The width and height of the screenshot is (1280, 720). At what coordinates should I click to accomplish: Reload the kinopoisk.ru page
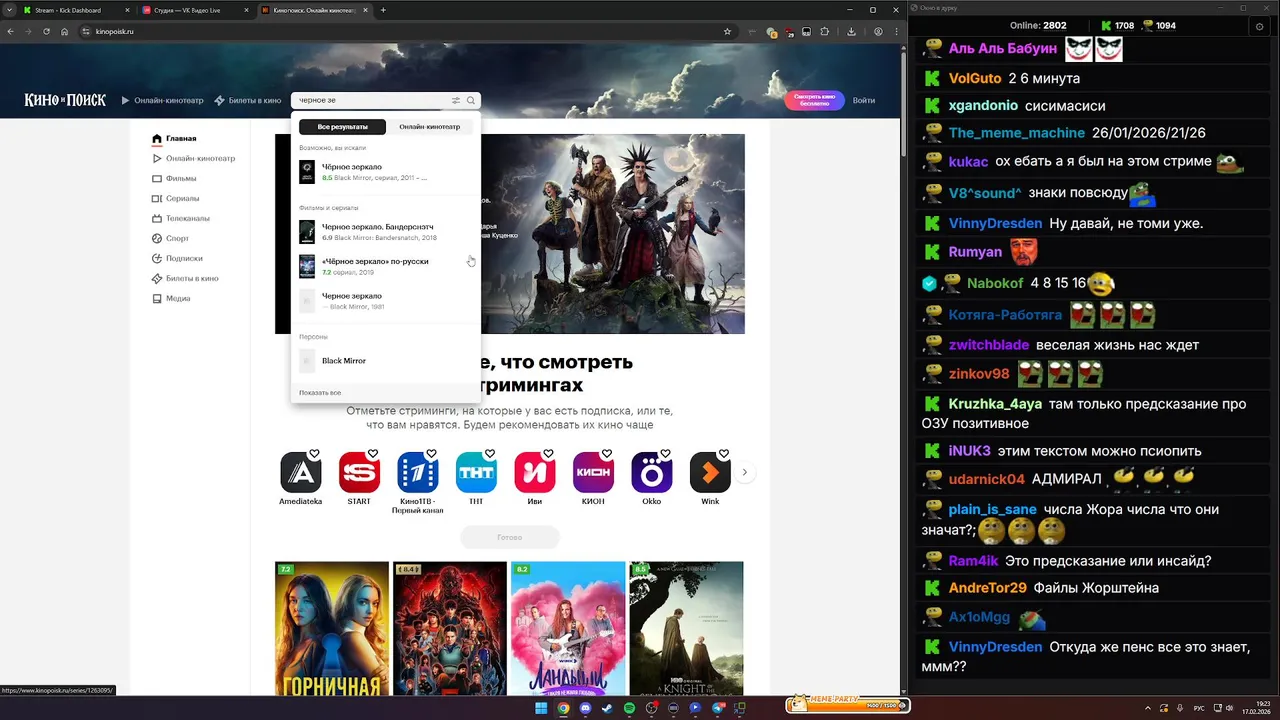click(46, 31)
